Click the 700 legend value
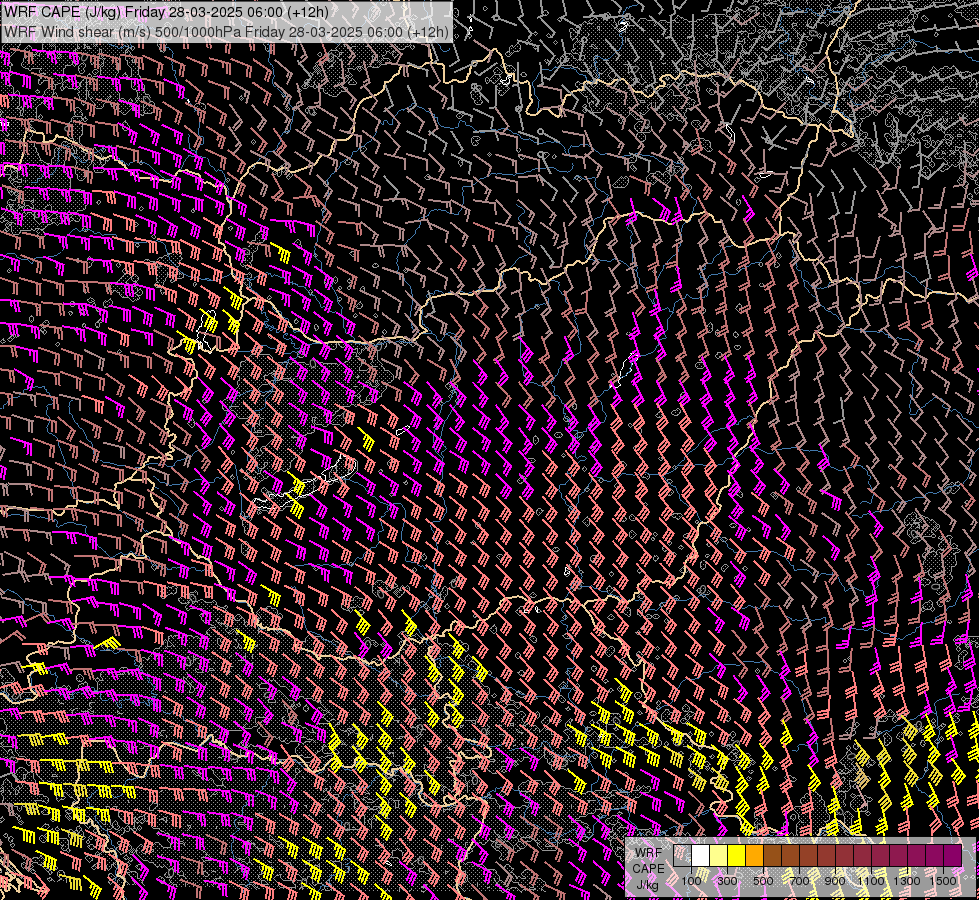 [x=799, y=881]
